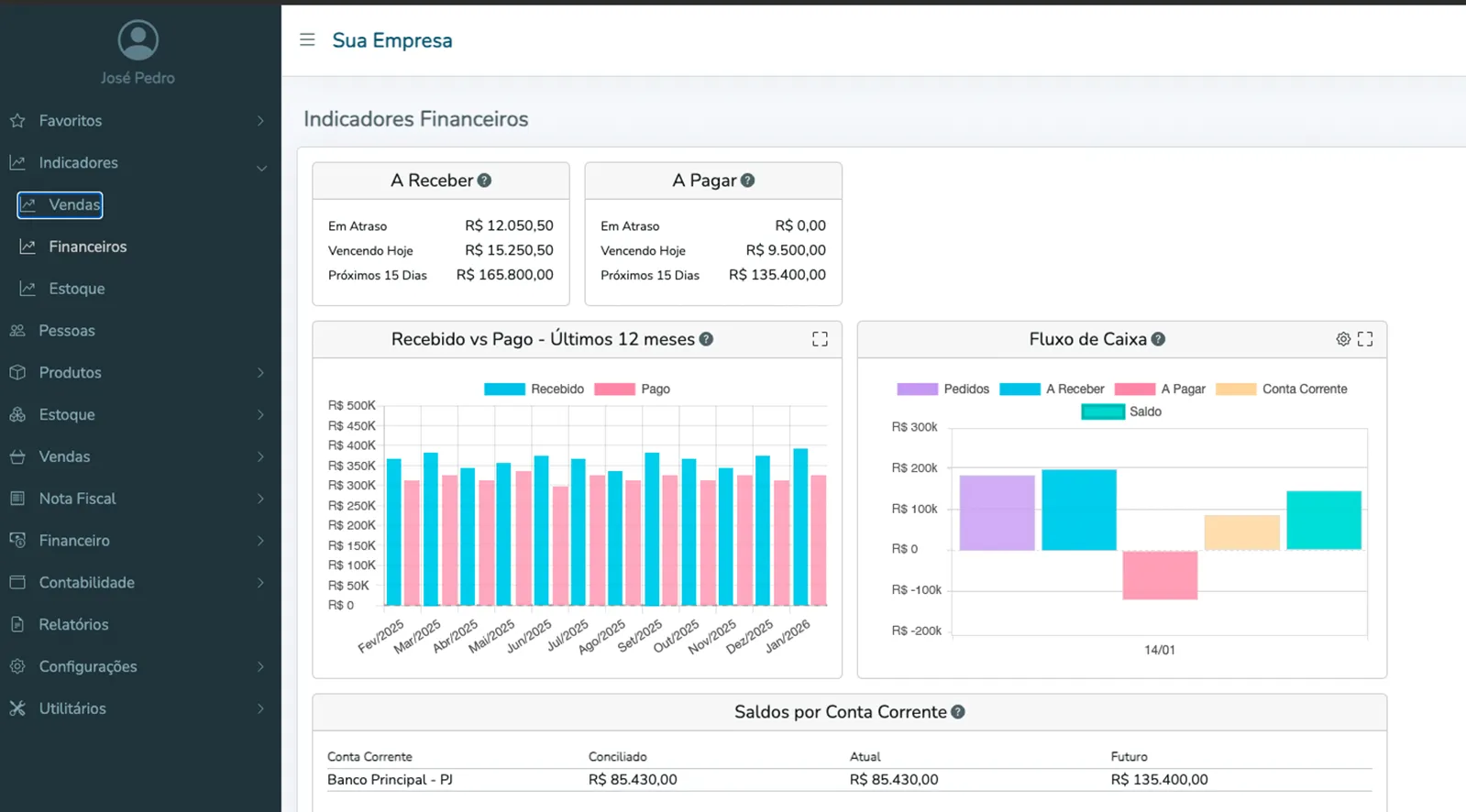Select Estoque indicator submenu item
The height and width of the screenshot is (812, 1466).
click(76, 289)
